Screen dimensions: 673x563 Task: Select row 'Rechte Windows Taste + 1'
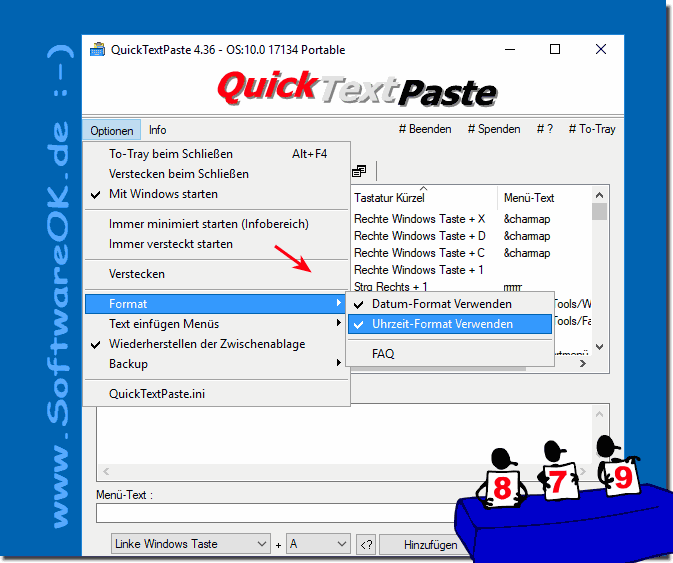[x=471, y=270]
